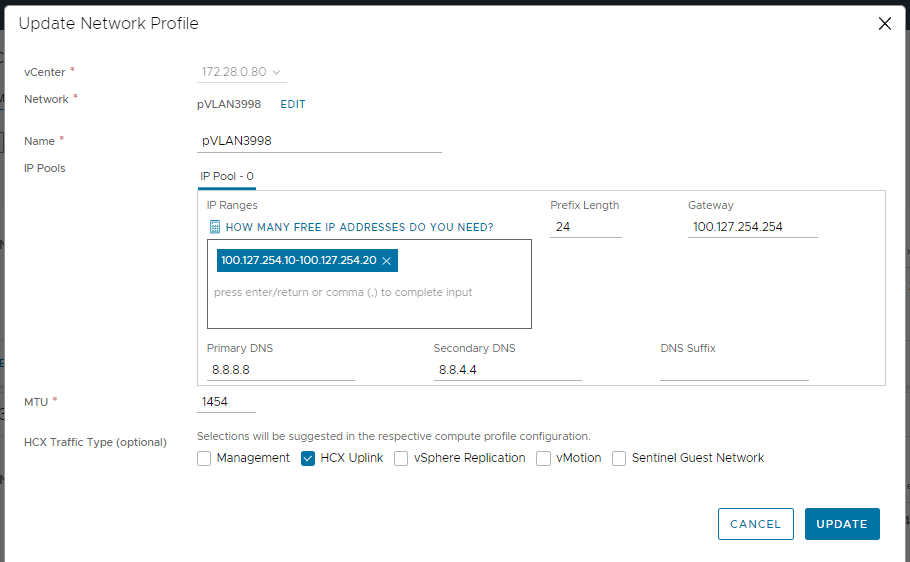The height and width of the screenshot is (562, 910).
Task: Click the MTU value field
Action: click(x=226, y=402)
